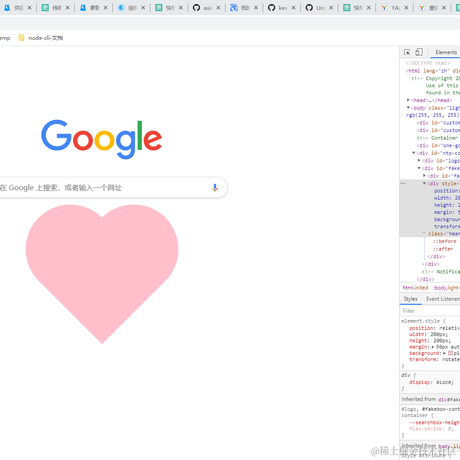Select the ::after pseudo-element node
The image size is (460, 460).
[443, 249]
